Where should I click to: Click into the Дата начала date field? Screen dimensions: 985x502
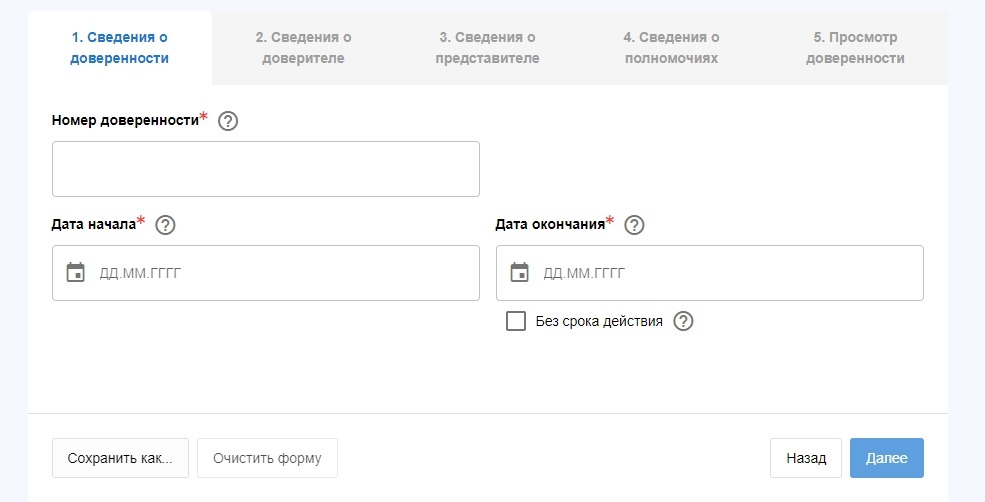coord(280,273)
